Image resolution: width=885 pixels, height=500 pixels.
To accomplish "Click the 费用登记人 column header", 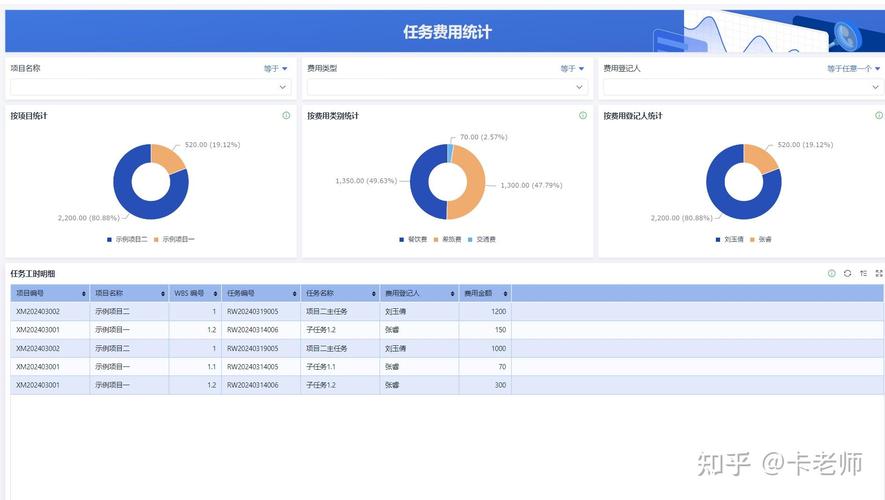I will 419,293.
